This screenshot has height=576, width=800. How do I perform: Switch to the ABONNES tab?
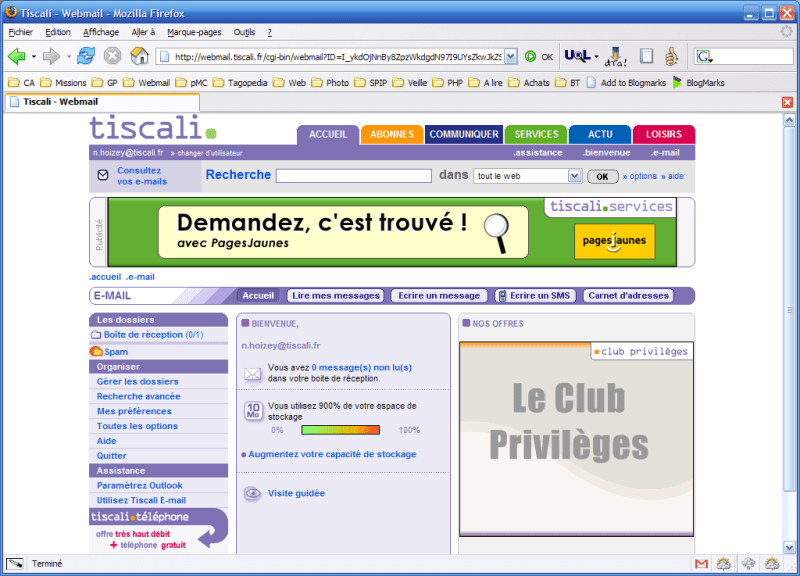392,134
